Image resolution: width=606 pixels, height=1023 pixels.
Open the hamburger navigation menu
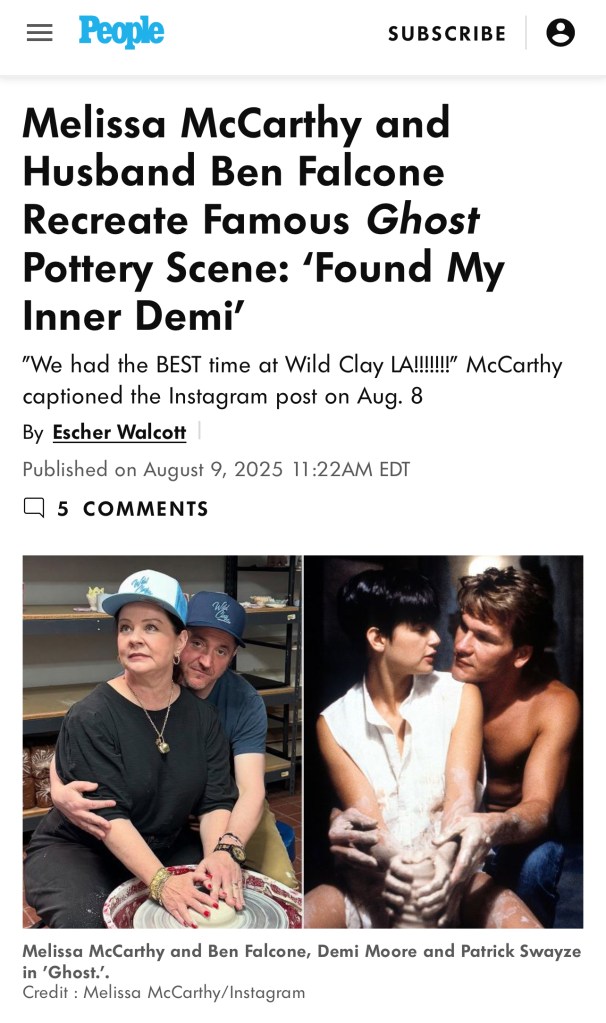[x=39, y=33]
